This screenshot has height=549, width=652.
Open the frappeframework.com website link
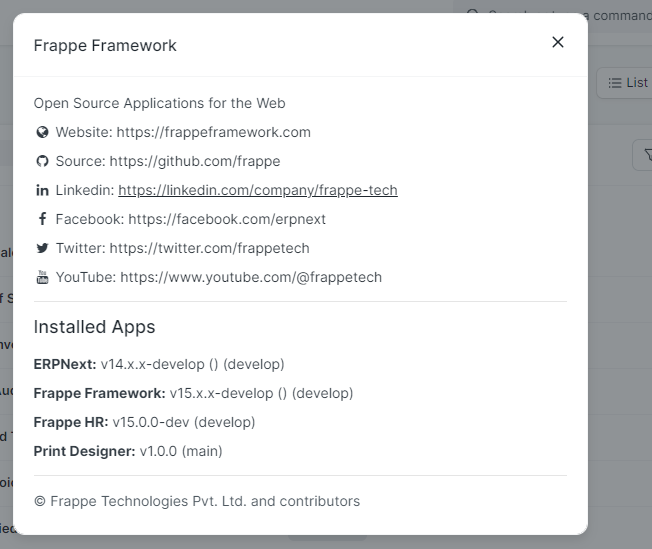coord(213,132)
